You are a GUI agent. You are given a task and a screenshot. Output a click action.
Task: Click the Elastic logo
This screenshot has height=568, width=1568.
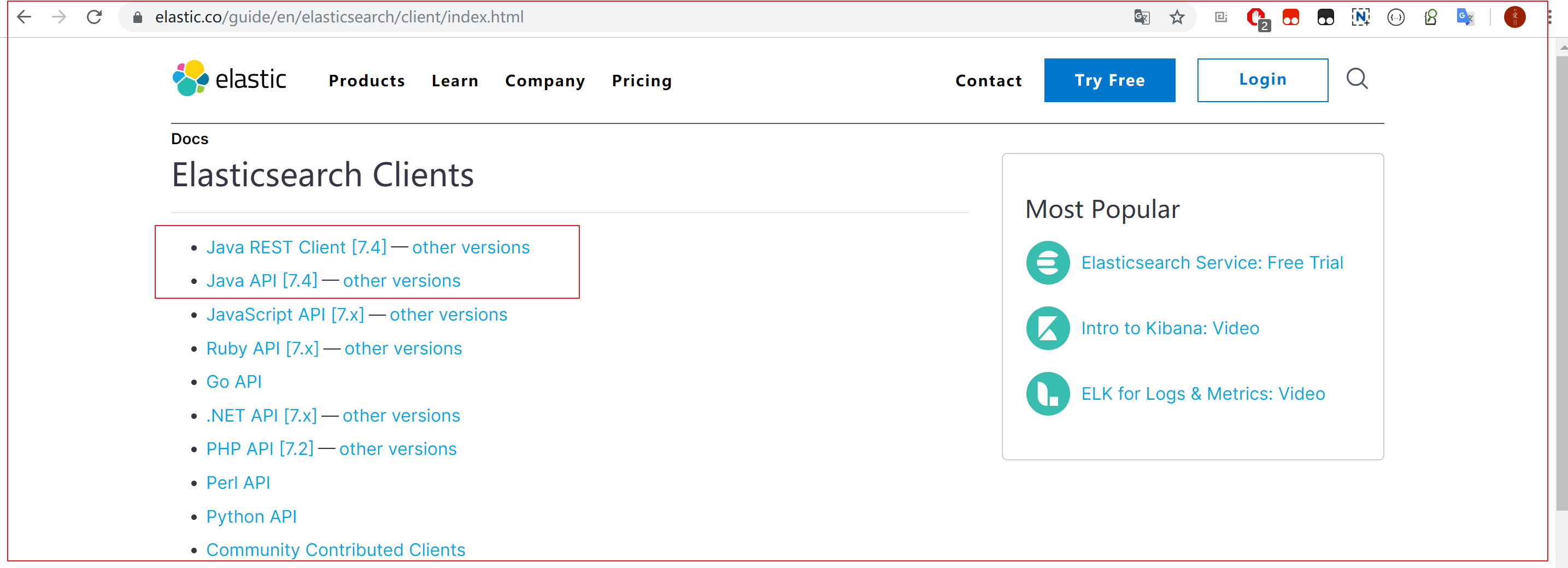(230, 79)
